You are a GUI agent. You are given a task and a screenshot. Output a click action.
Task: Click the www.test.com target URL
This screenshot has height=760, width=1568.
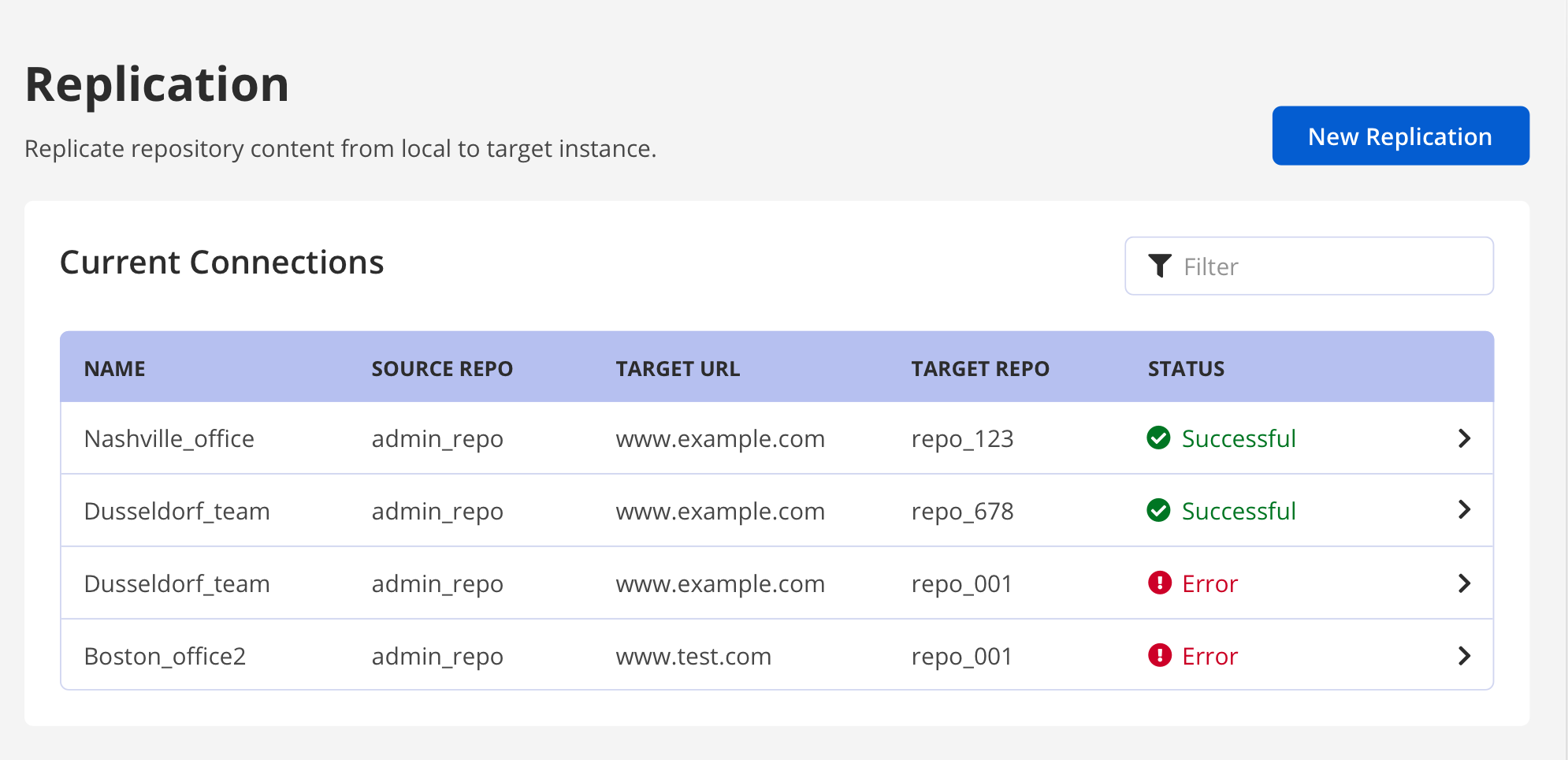tap(693, 656)
